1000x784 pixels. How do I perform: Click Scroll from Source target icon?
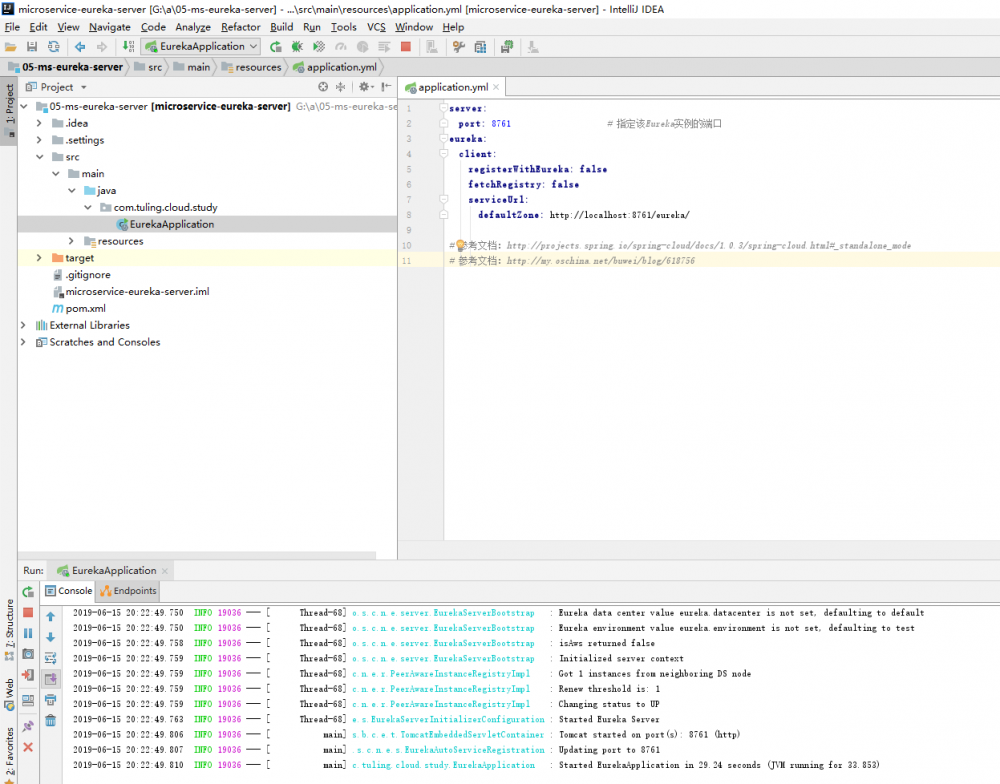[323, 87]
